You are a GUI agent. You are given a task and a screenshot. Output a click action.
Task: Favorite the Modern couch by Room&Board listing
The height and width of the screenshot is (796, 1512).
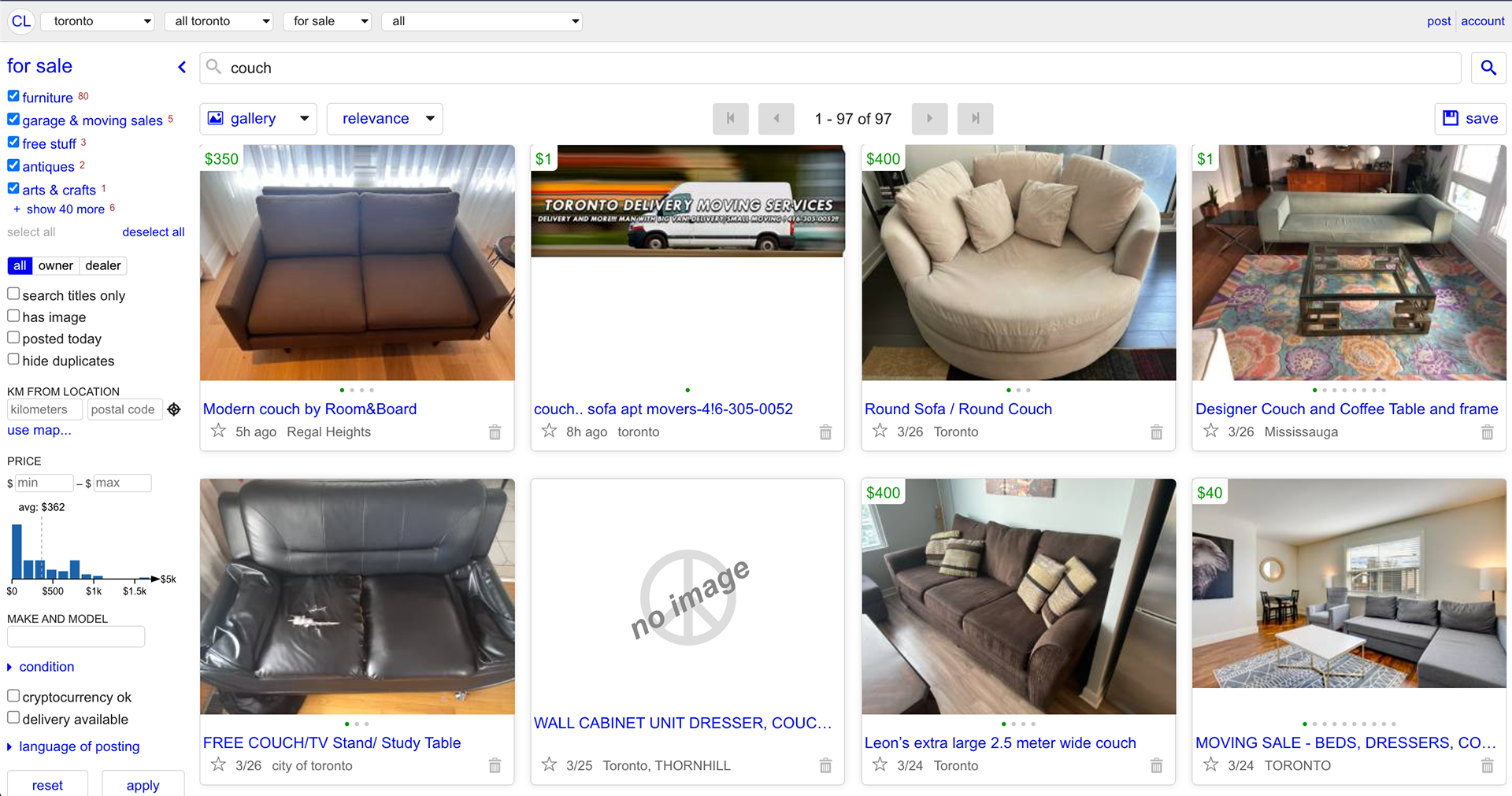coord(219,431)
